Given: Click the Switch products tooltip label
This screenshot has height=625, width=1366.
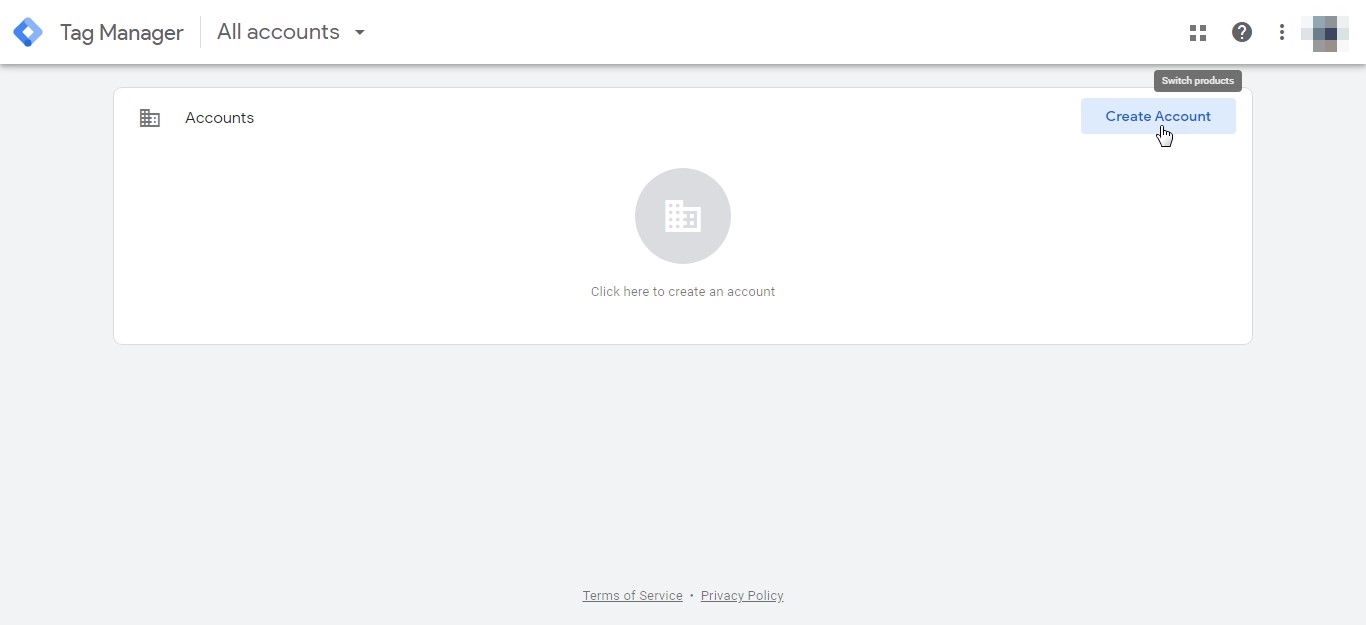Looking at the screenshot, I should pyautogui.click(x=1198, y=81).
